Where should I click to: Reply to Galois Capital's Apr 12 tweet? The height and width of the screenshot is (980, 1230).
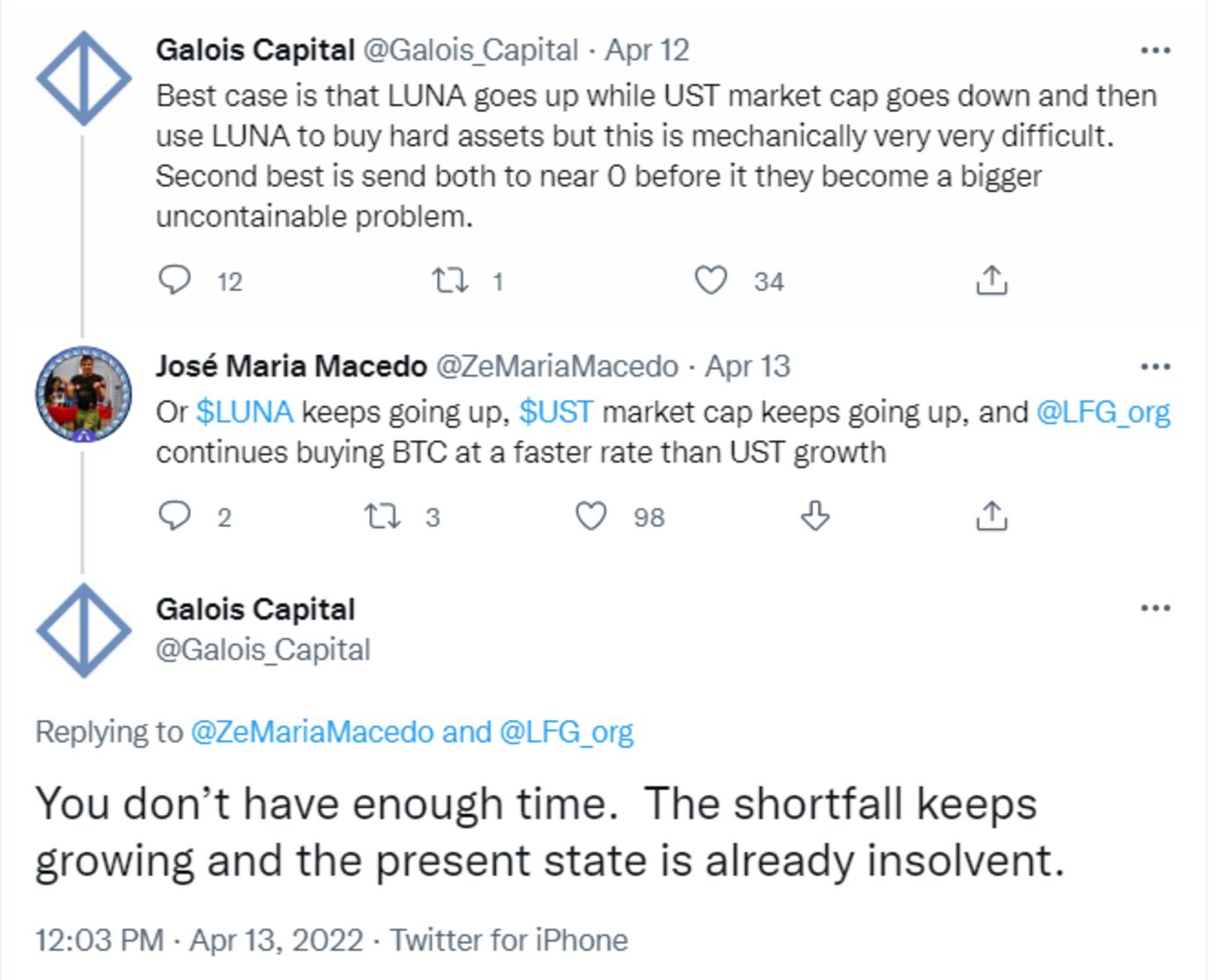coord(174,280)
